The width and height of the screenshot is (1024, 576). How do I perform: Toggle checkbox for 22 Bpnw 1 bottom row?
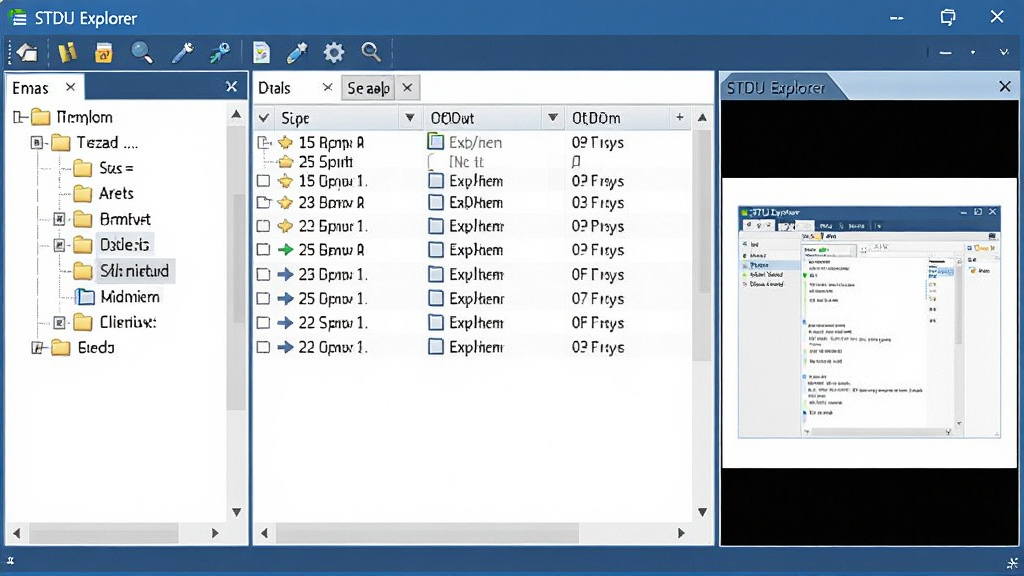263,347
